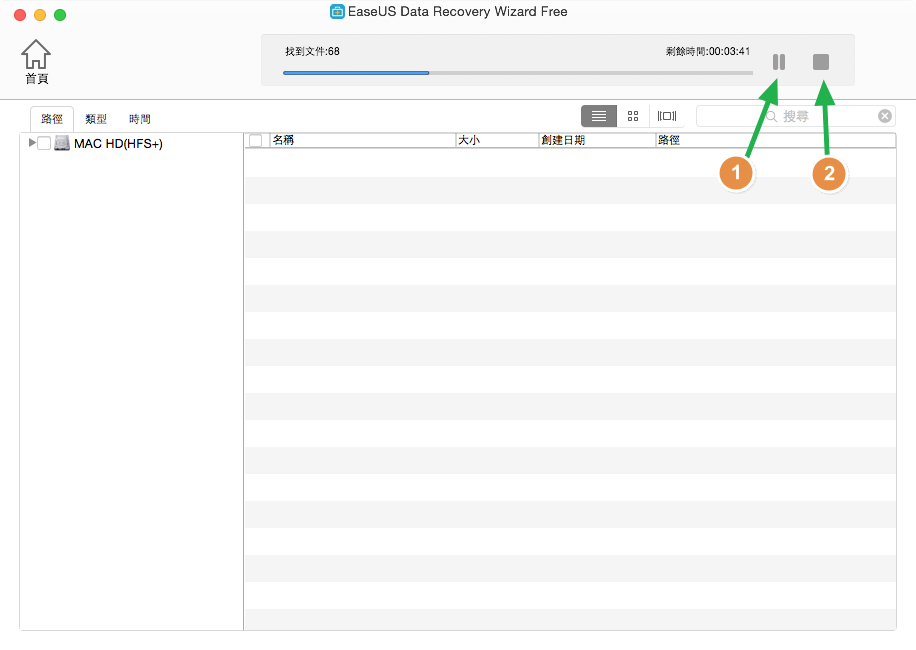Pause the ongoing file scan
This screenshot has width=916, height=650.
pos(778,62)
